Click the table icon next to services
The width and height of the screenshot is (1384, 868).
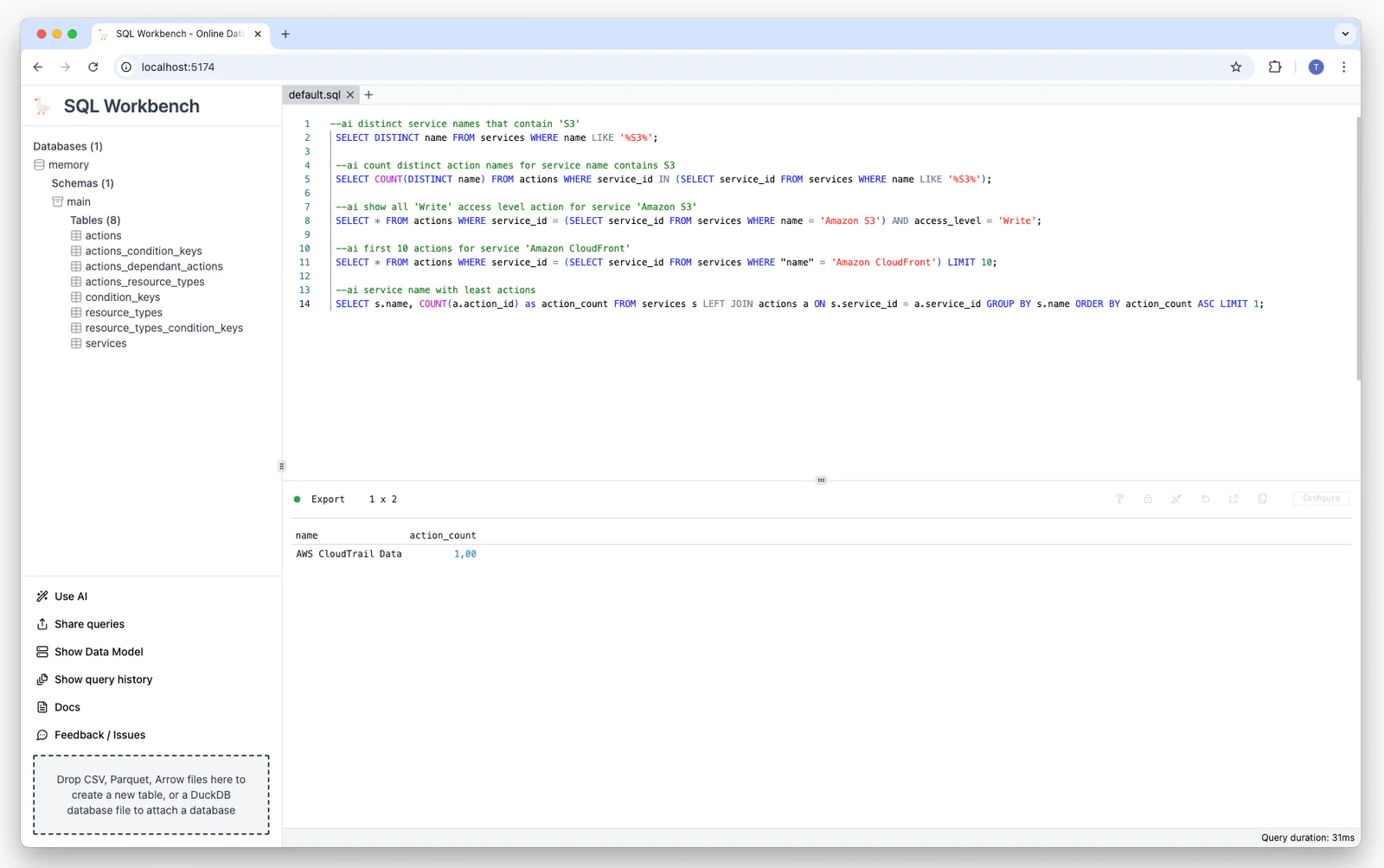76,344
